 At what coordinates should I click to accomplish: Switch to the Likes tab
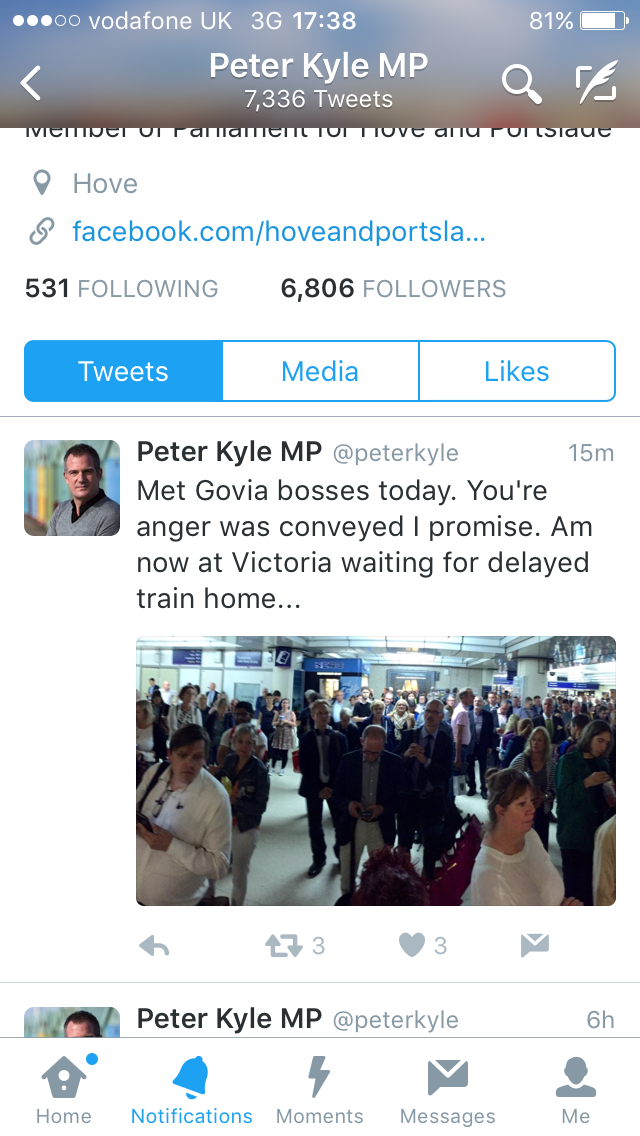[x=517, y=371]
